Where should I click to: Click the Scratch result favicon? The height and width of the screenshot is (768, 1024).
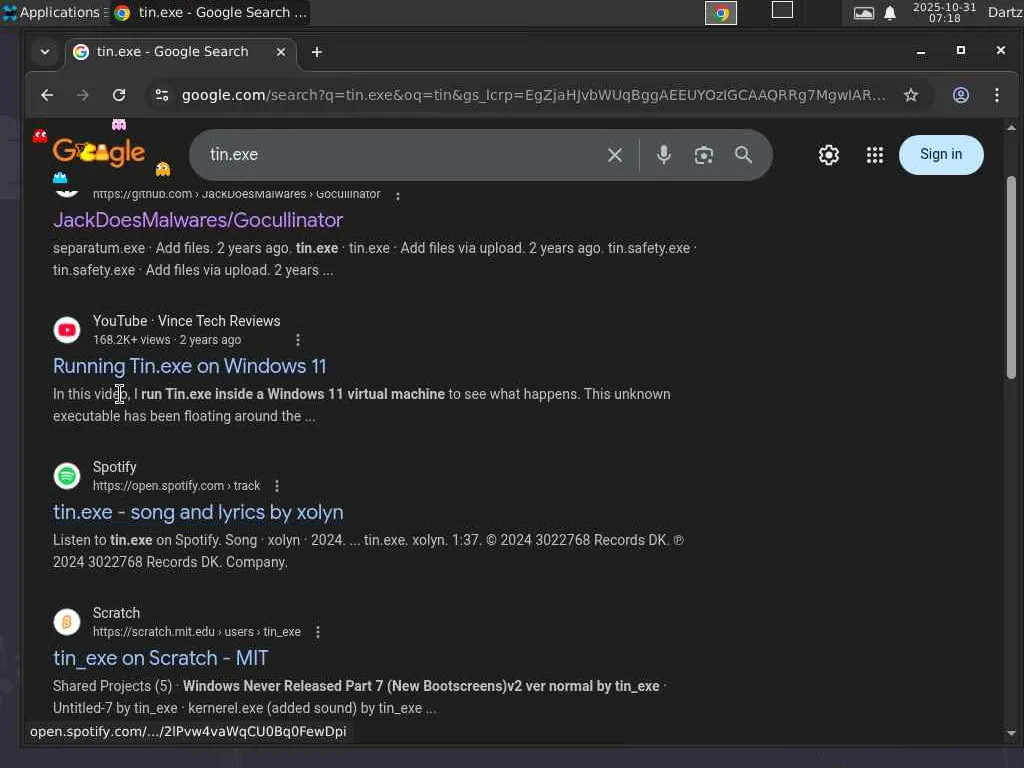(x=67, y=622)
